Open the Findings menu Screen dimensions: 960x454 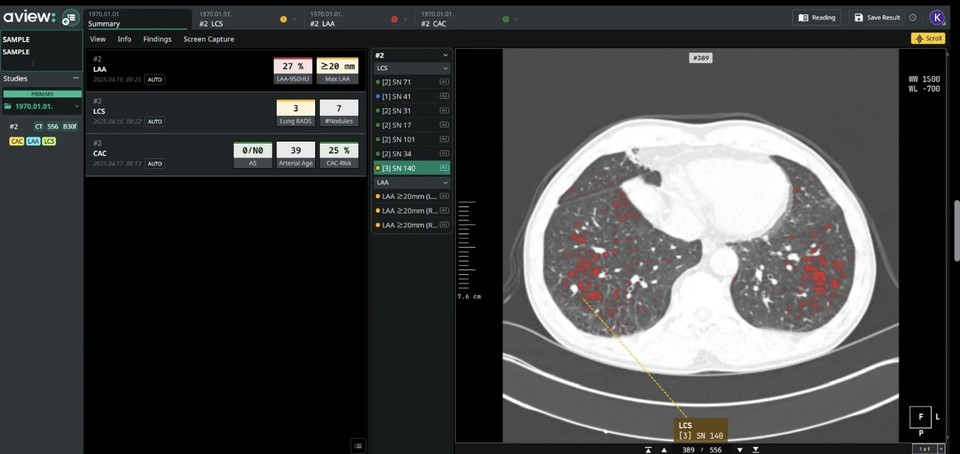[x=157, y=39]
